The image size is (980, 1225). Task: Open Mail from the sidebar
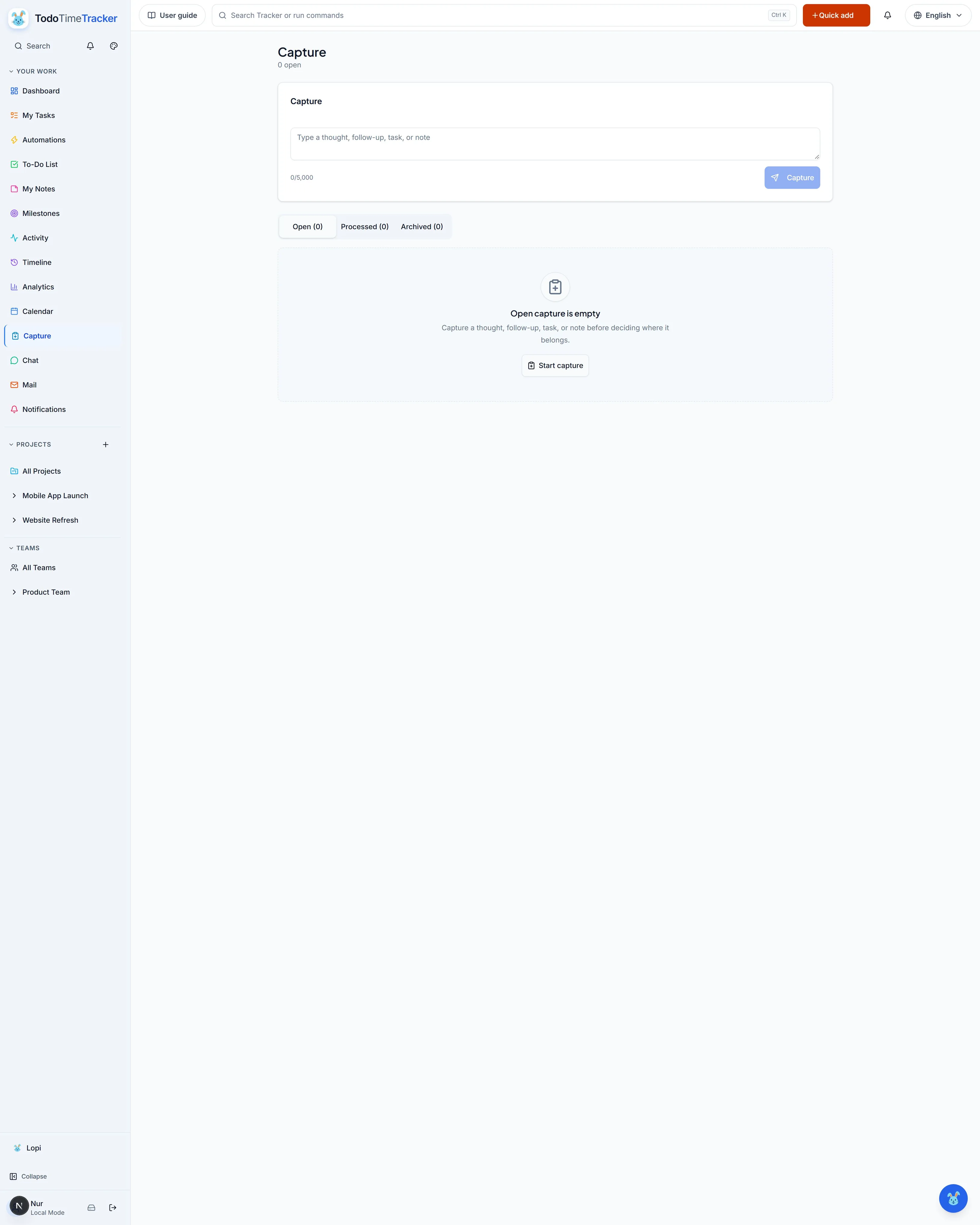click(x=63, y=385)
